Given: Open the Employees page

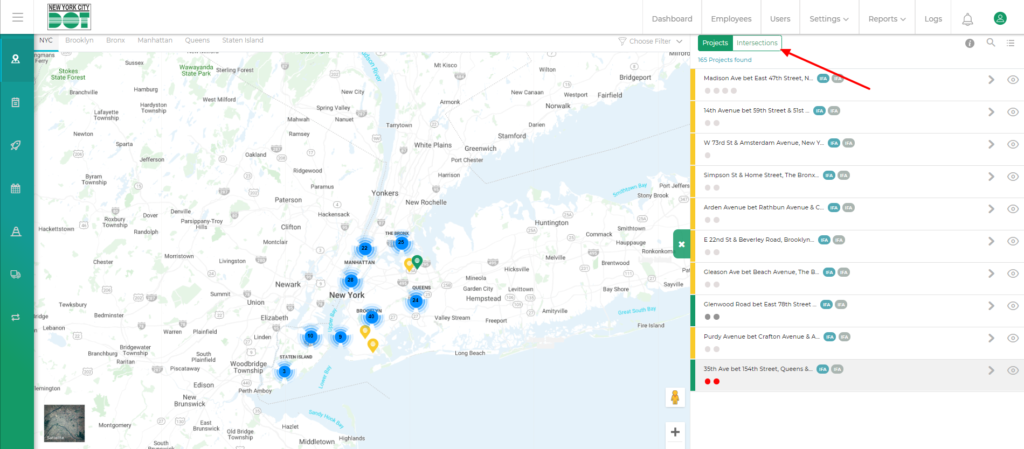Looking at the screenshot, I should (x=731, y=19).
